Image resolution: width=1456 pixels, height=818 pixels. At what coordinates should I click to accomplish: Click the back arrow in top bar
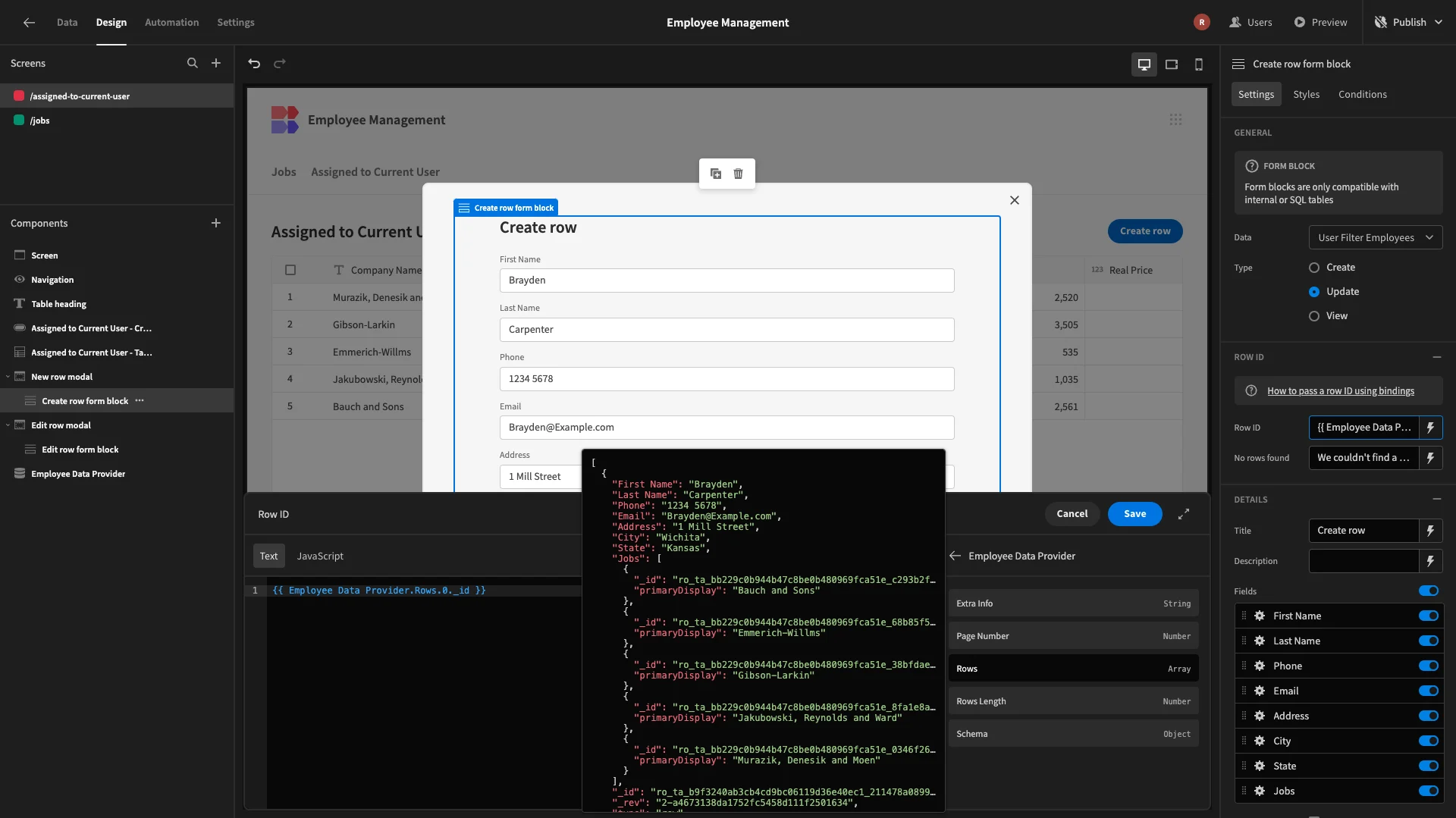pos(29,23)
